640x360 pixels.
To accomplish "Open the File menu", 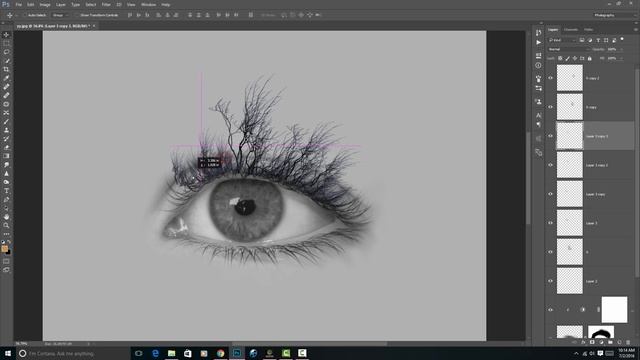I will [19, 4].
